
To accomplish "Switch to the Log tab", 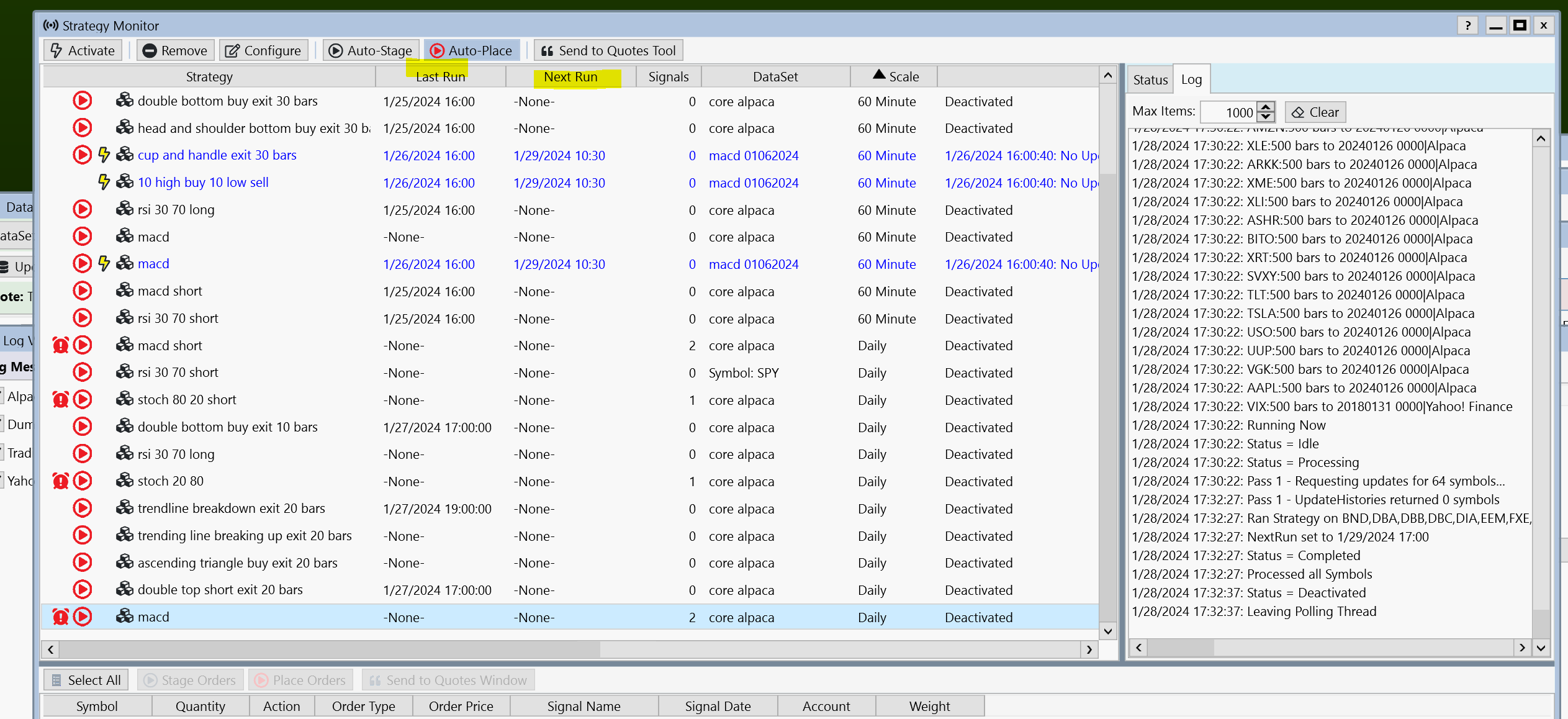I will (x=1191, y=80).
